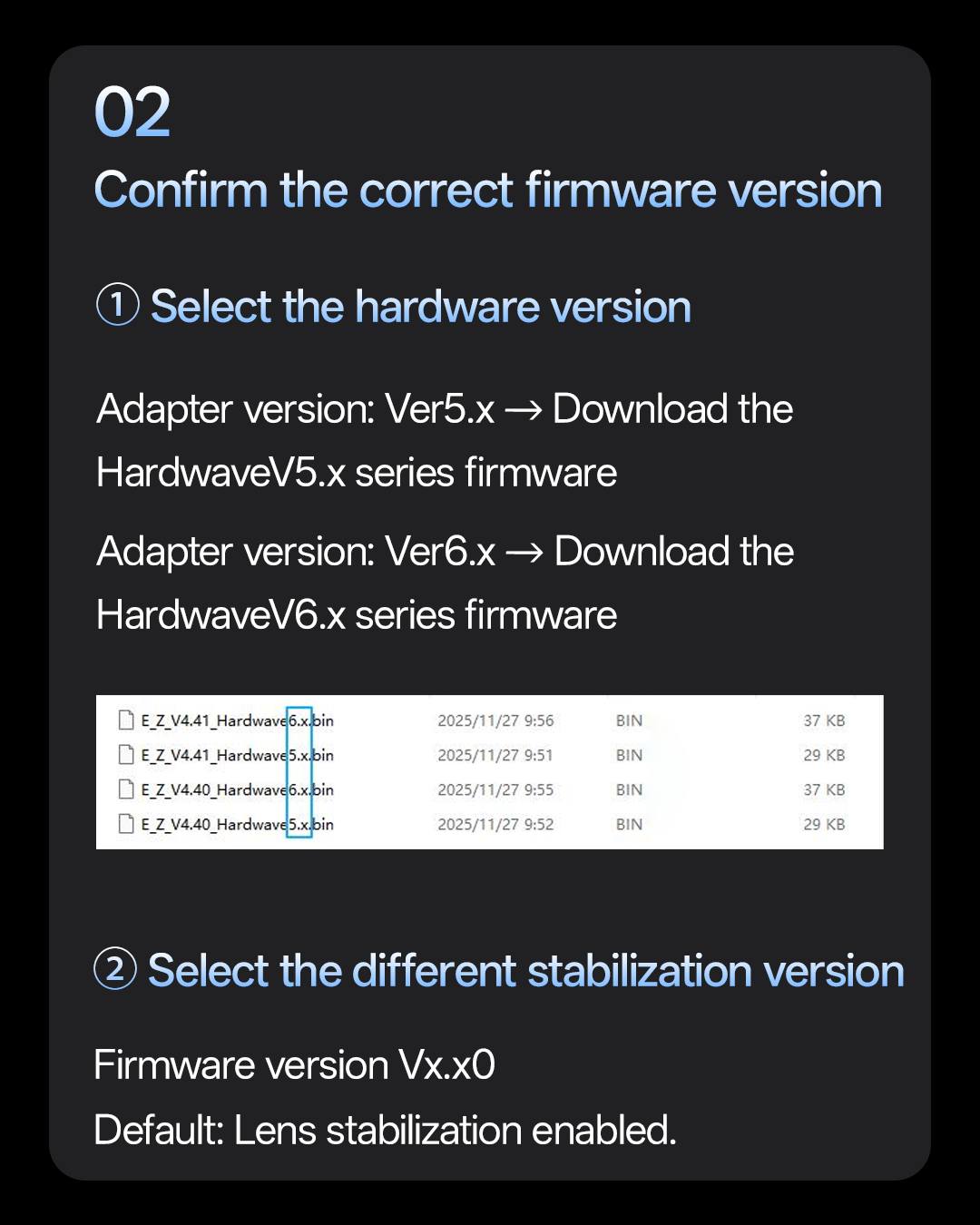This screenshot has height=1225, width=980.
Task: Click file icon for E_Z_V4.41_Hardwave5.x.bin
Action: tap(126, 755)
